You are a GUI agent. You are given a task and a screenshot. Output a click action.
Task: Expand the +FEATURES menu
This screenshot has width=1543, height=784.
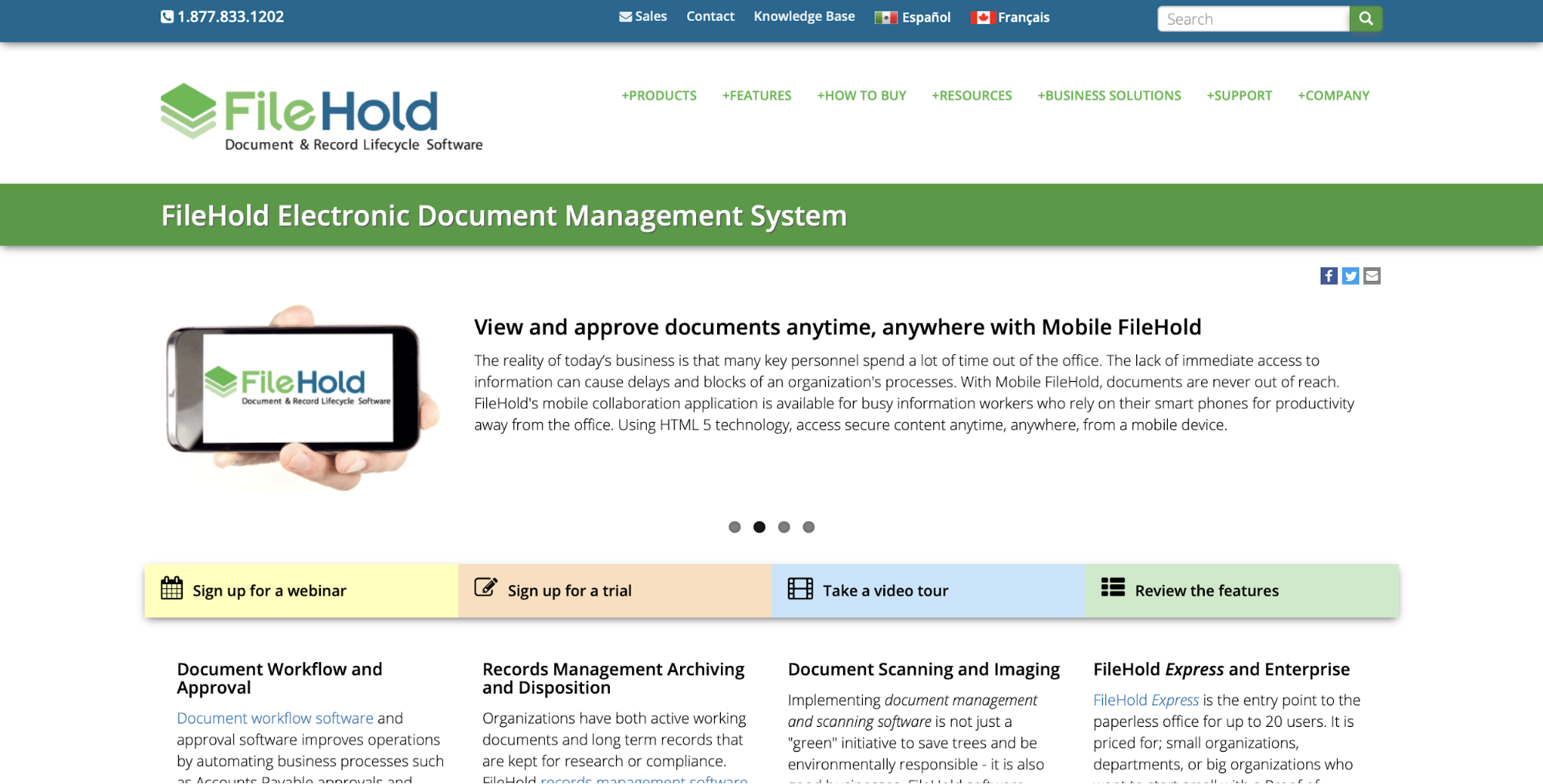757,96
